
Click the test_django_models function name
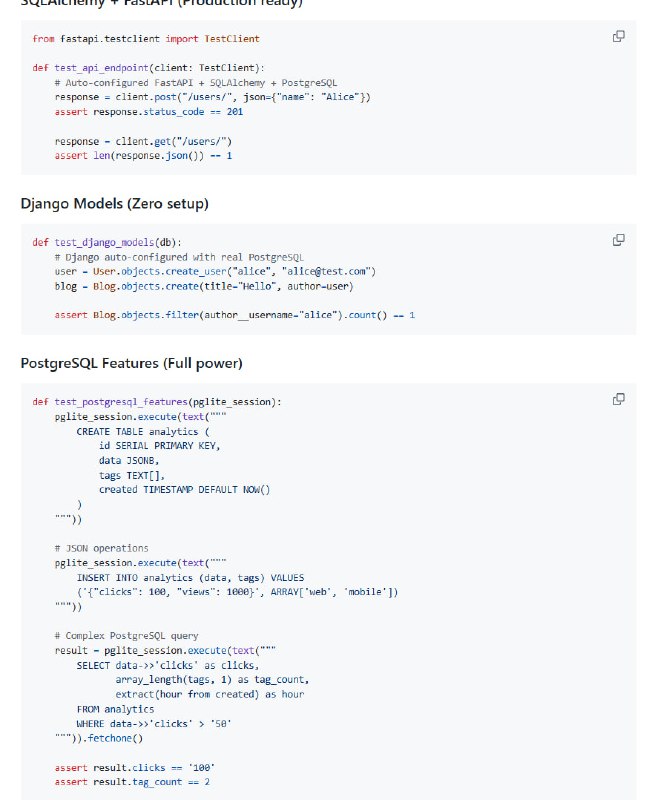tap(104, 242)
